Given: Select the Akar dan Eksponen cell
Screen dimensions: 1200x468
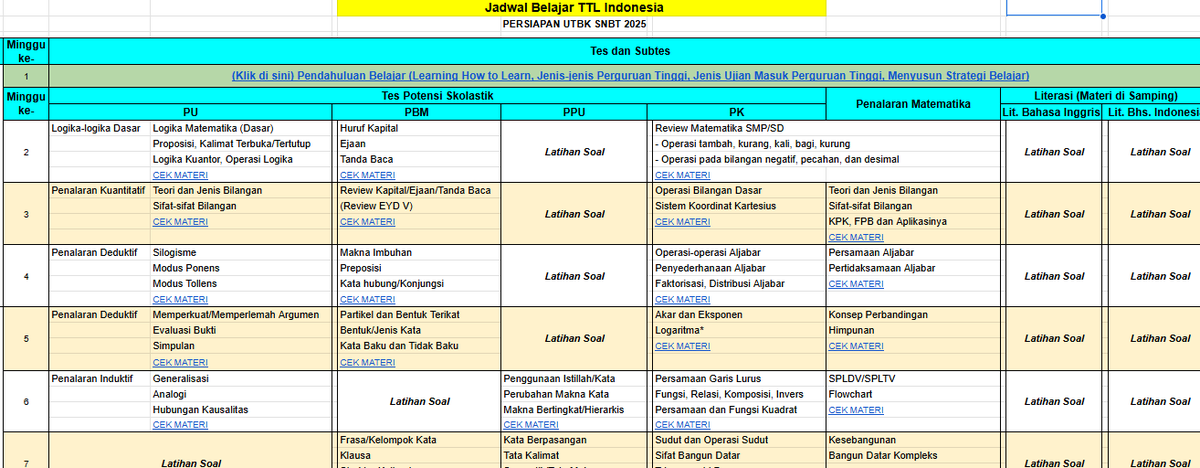Looking at the screenshot, I should click(x=738, y=315).
